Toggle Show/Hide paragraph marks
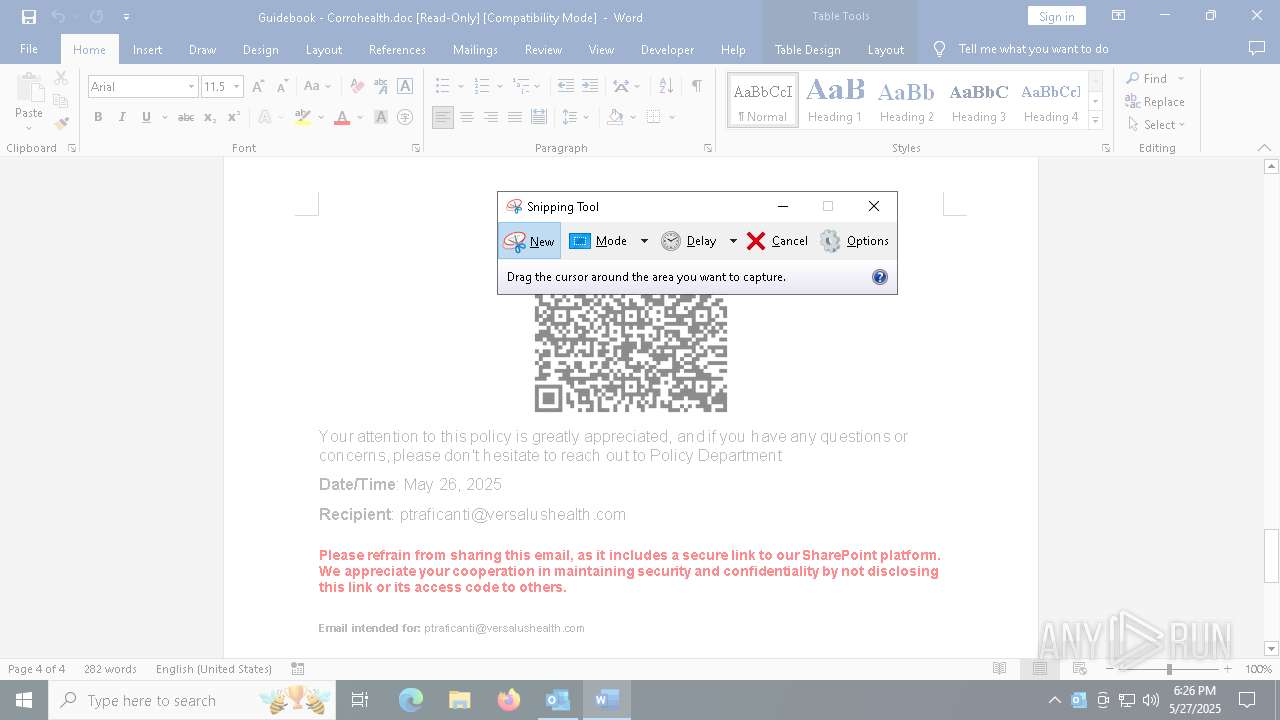 pos(696,87)
